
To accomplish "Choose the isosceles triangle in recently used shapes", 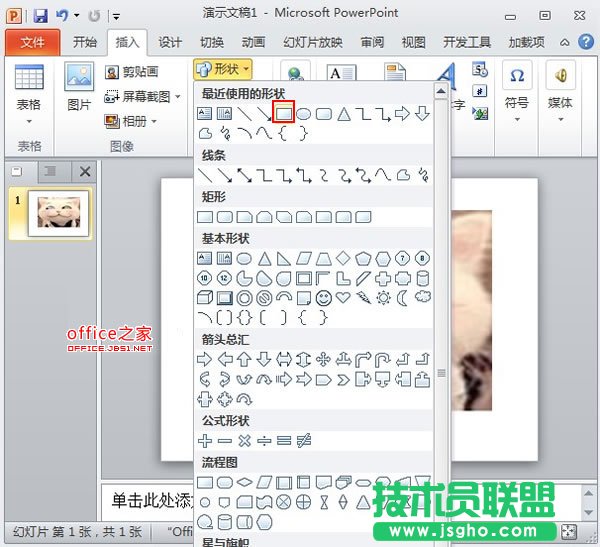I will click(344, 114).
